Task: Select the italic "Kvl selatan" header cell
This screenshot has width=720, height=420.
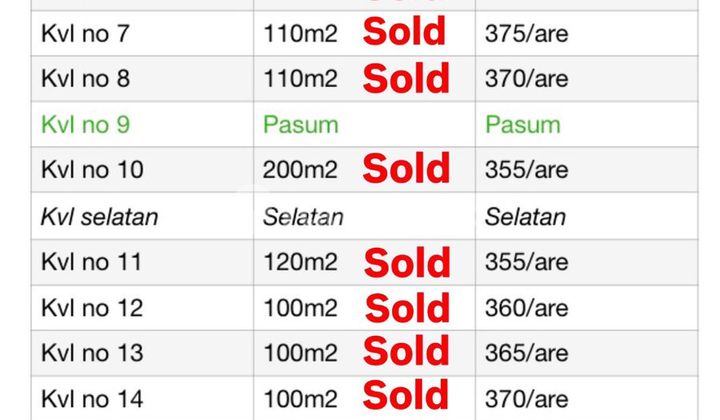Action: (99, 216)
